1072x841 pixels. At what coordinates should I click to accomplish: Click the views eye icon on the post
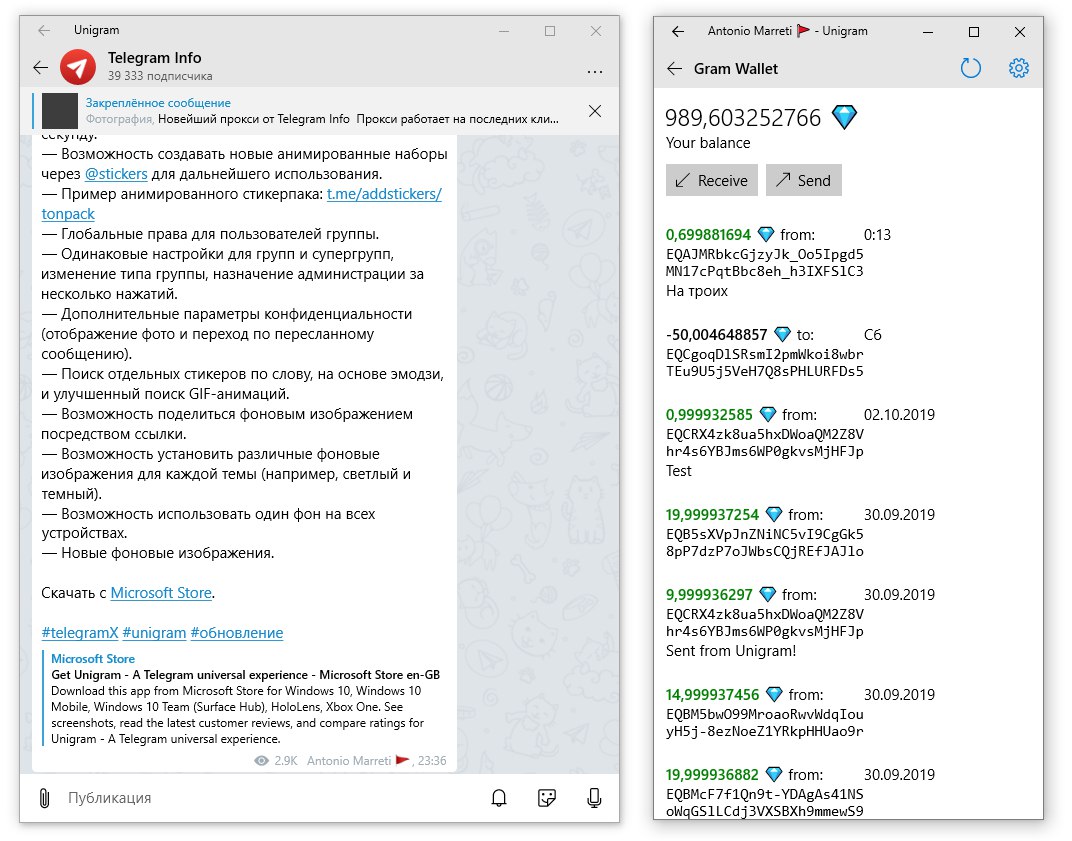click(261, 760)
